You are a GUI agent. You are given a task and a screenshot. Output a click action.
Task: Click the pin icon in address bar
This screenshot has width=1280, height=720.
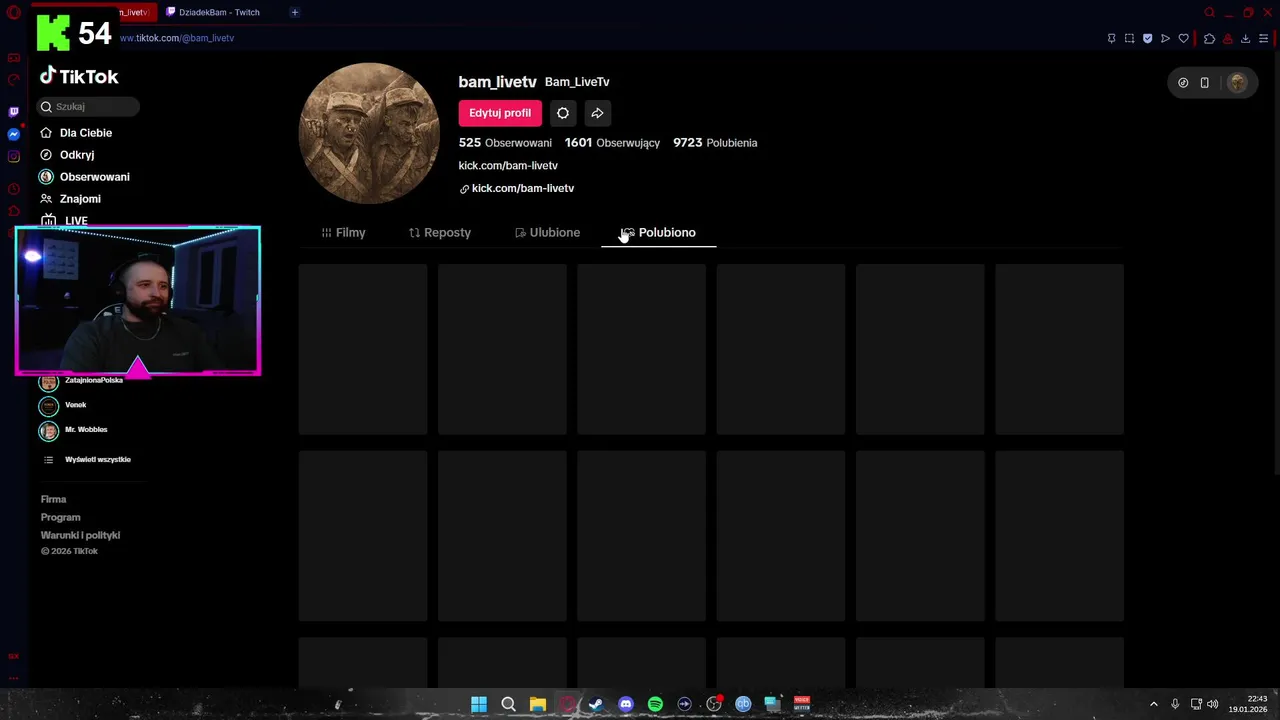[1111, 38]
